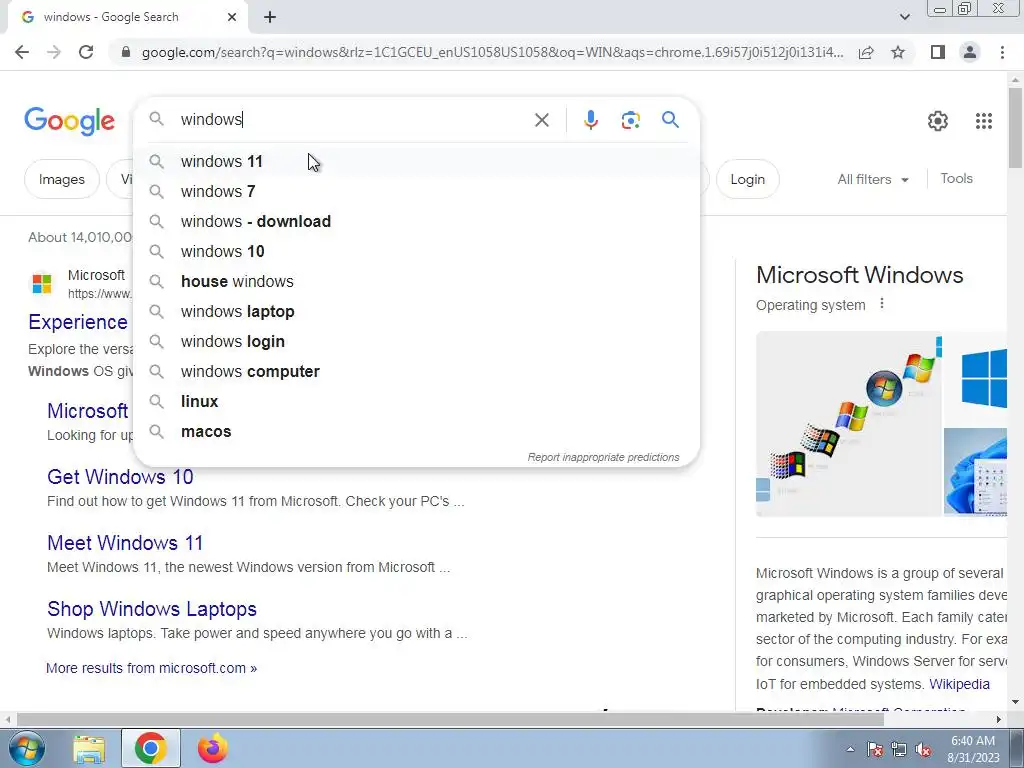The width and height of the screenshot is (1024, 768).
Task: Open the Action Center flag icon
Action: click(x=875, y=749)
